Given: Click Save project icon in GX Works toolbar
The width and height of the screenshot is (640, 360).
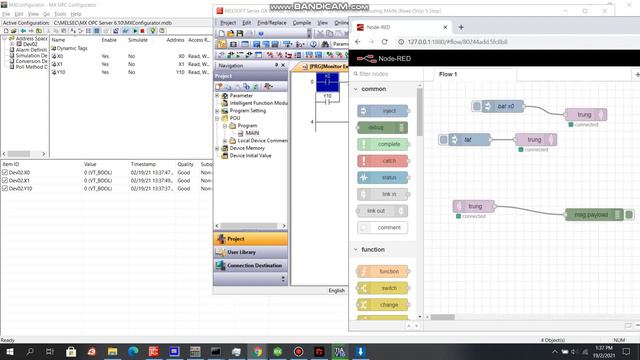Looking at the screenshot, I should pos(240,33).
